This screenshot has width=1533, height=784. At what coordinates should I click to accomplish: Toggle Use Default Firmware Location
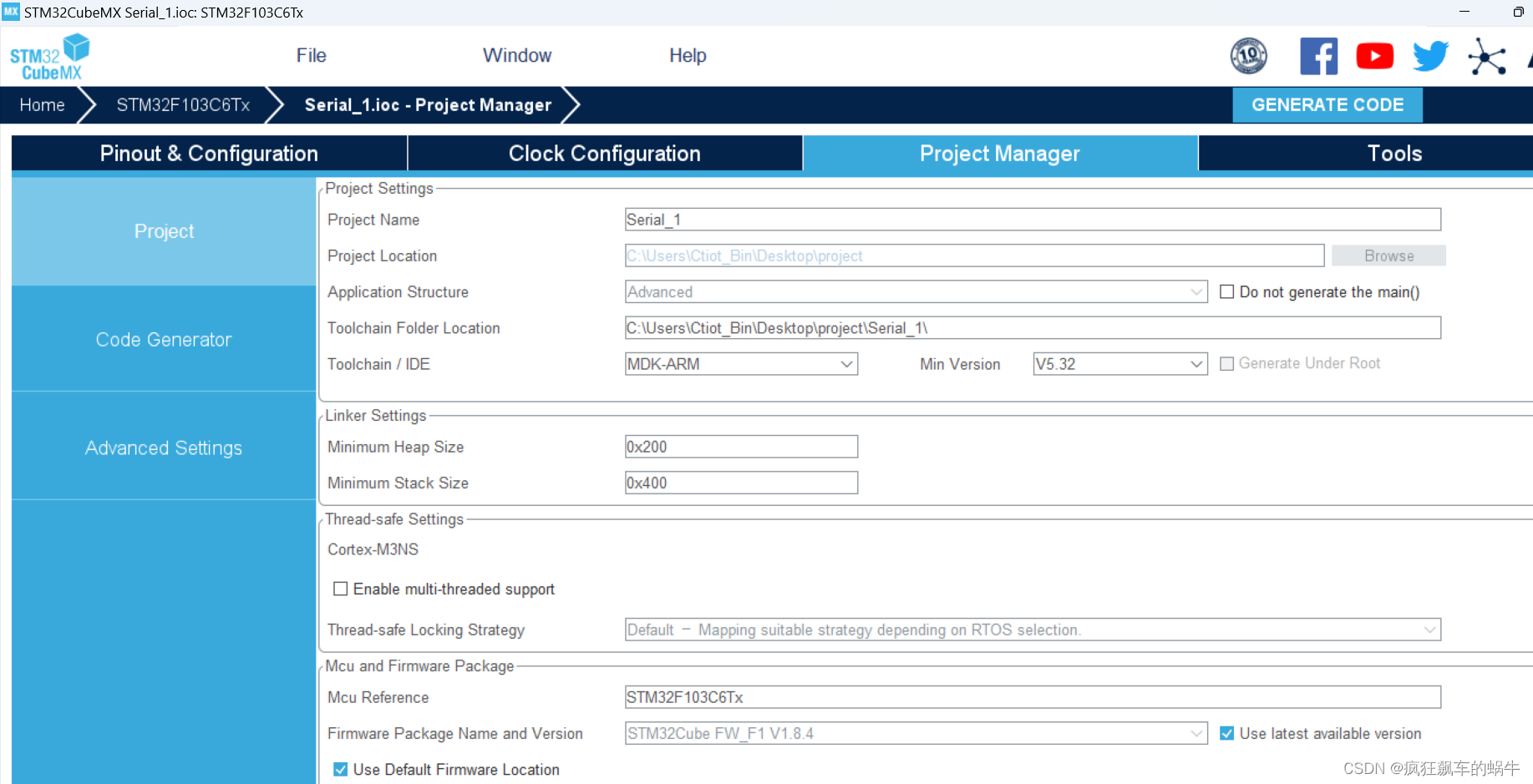(x=340, y=769)
